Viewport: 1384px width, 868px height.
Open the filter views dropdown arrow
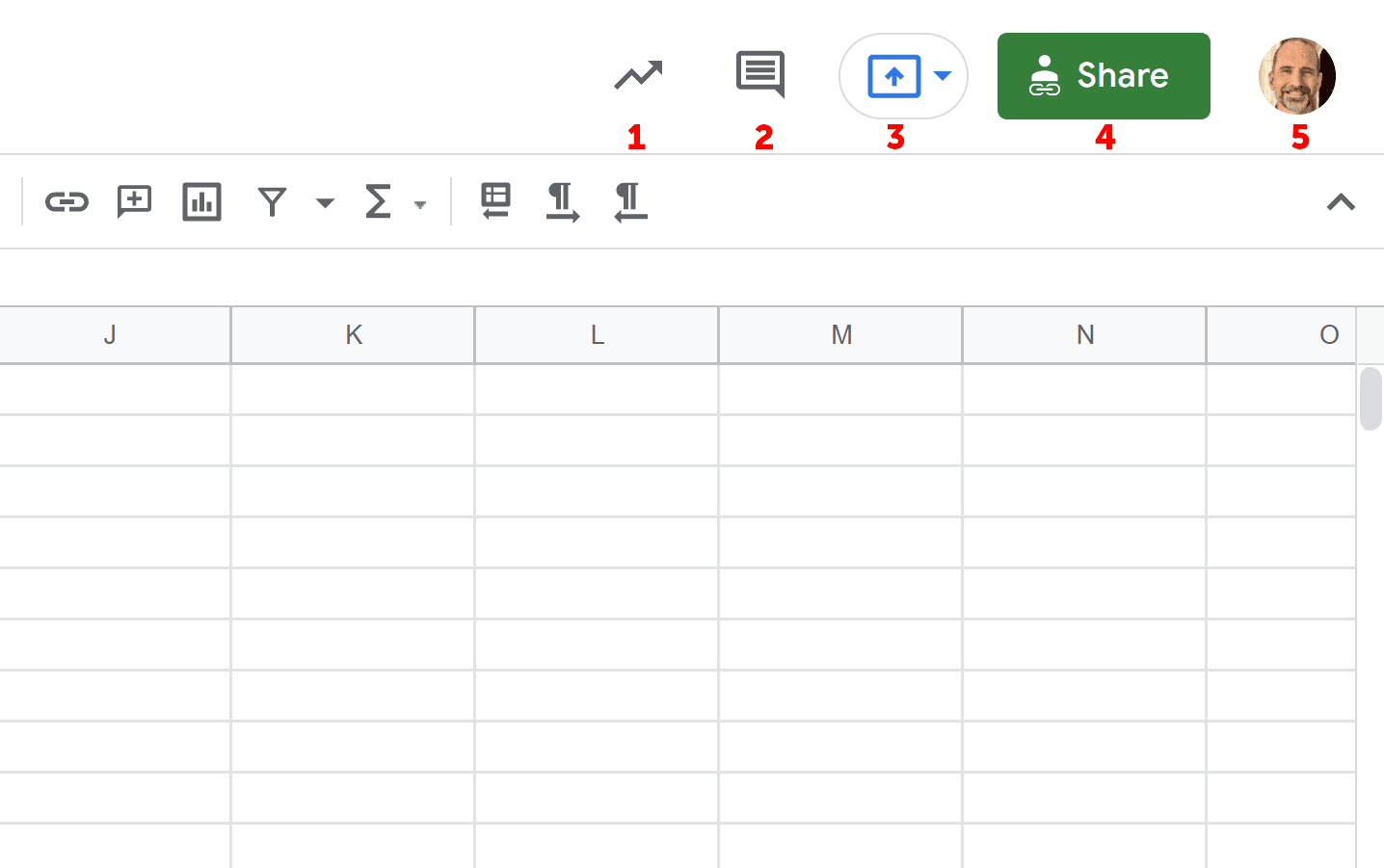(x=324, y=204)
